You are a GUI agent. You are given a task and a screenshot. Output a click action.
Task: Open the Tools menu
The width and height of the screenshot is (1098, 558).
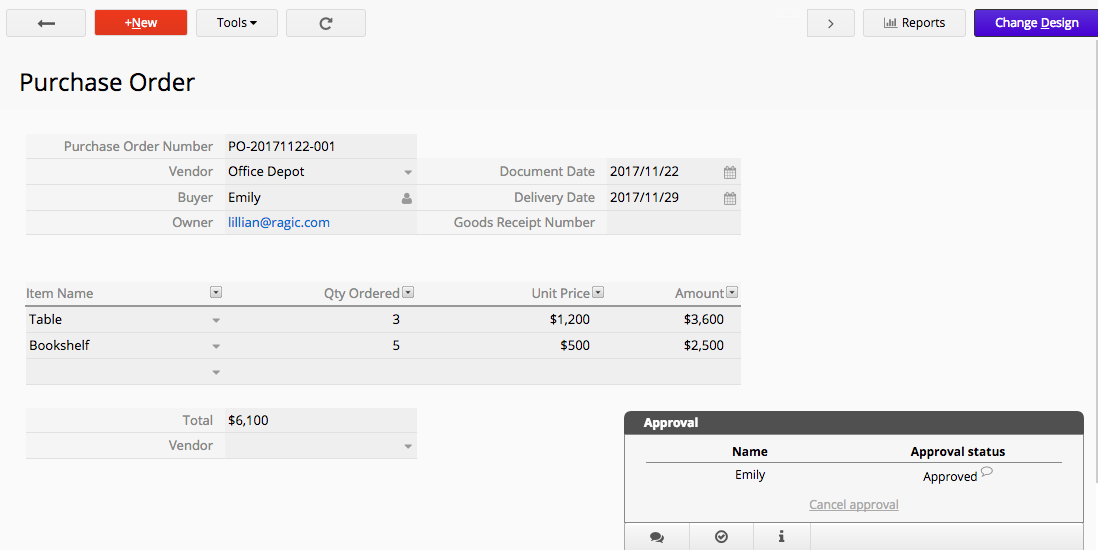tap(236, 23)
